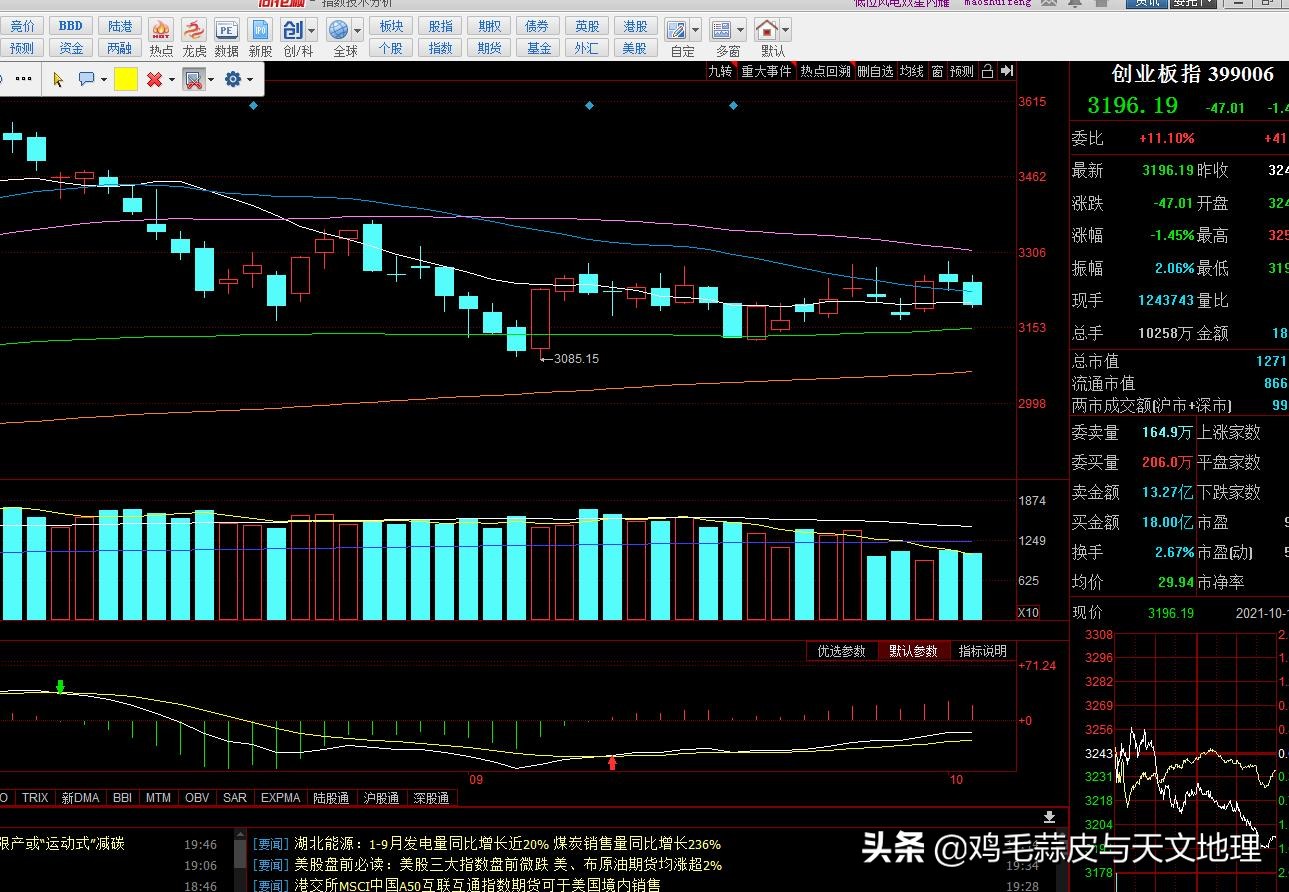This screenshot has height=892, width=1289.
Task: Expand the red X delete dropdown arrow
Action: [171, 79]
